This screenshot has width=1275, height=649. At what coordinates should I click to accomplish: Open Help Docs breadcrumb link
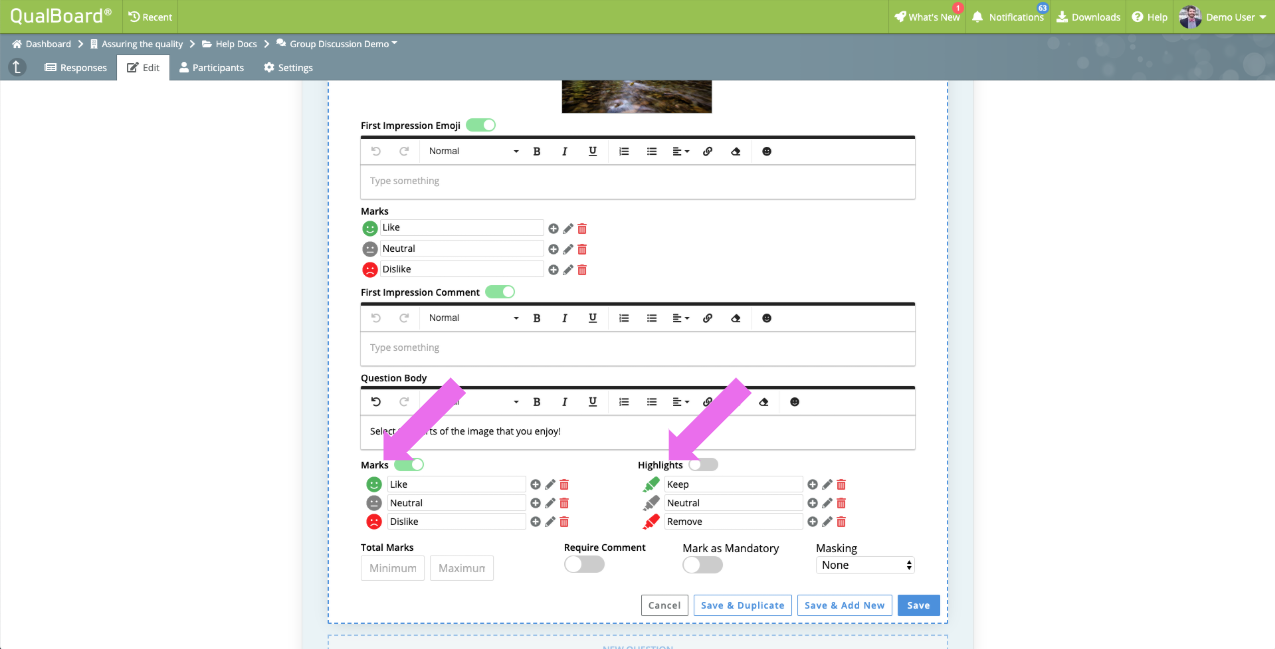pyautogui.click(x=229, y=44)
